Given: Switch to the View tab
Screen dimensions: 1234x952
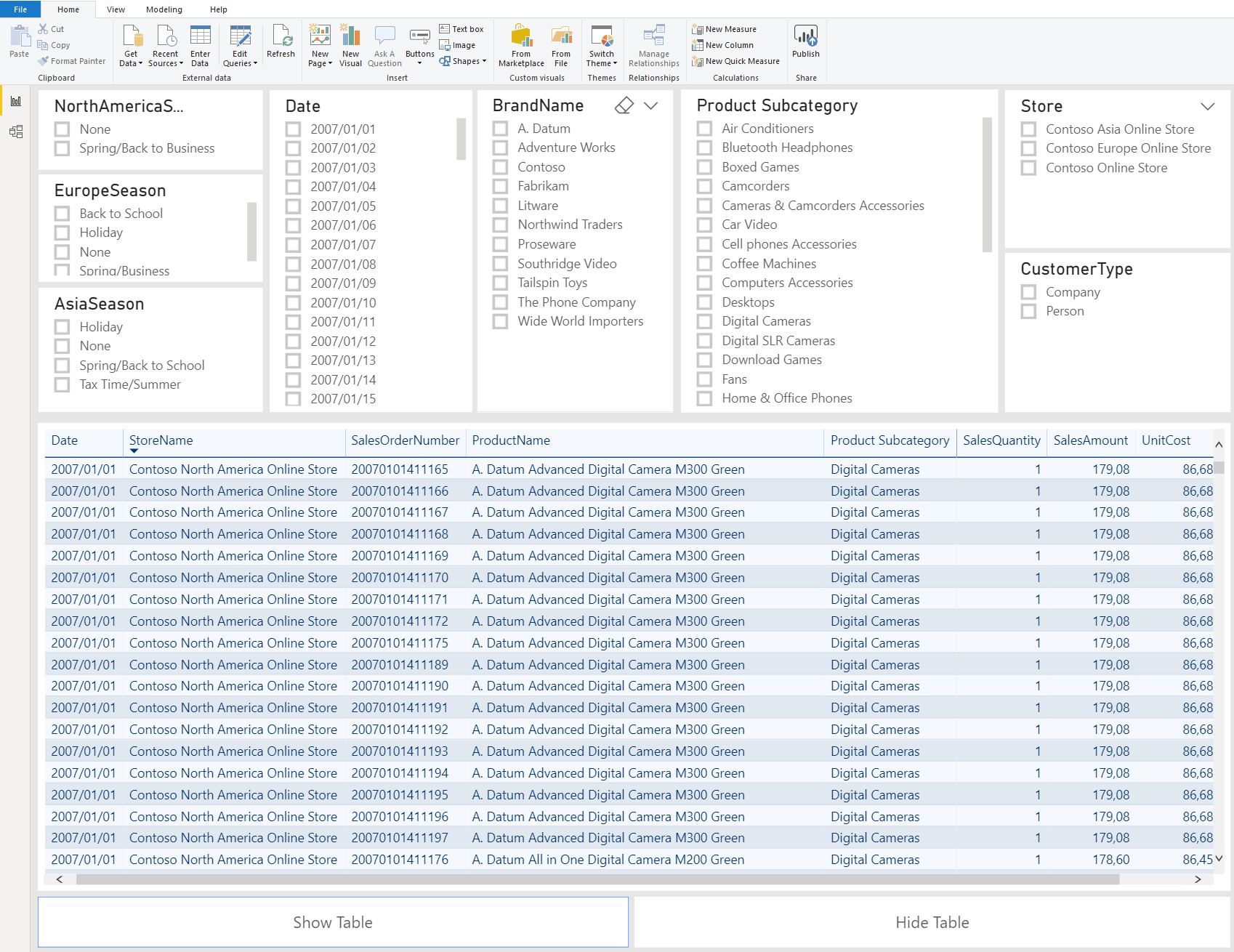Looking at the screenshot, I should [116, 9].
